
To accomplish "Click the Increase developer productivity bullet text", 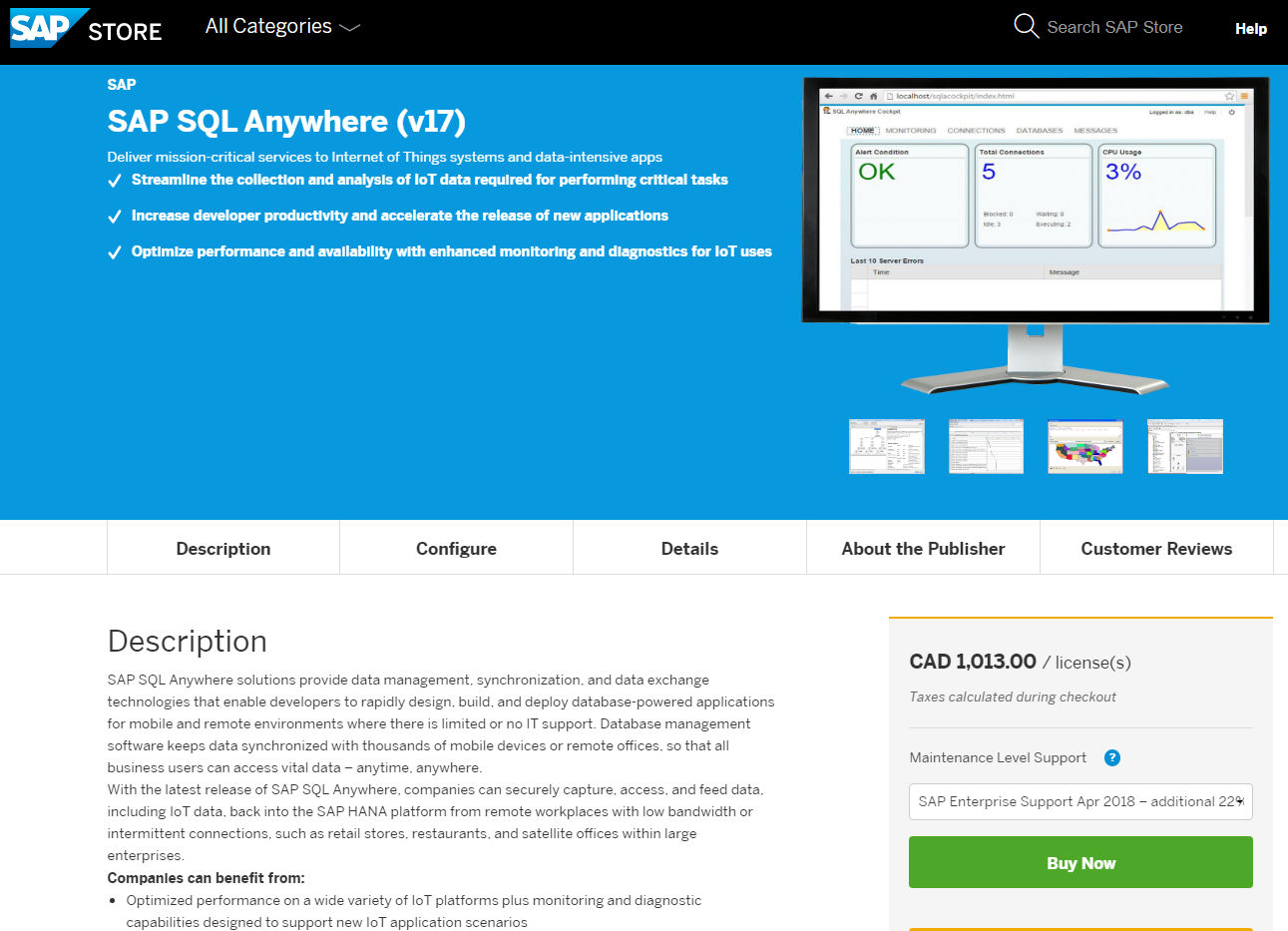I will coord(400,216).
